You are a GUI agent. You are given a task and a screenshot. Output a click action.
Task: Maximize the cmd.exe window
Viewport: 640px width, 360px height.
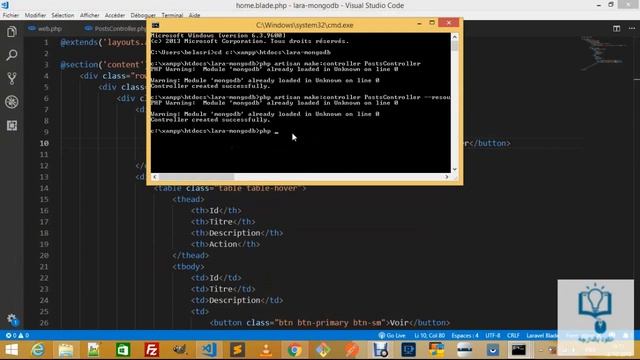[x=432, y=23]
